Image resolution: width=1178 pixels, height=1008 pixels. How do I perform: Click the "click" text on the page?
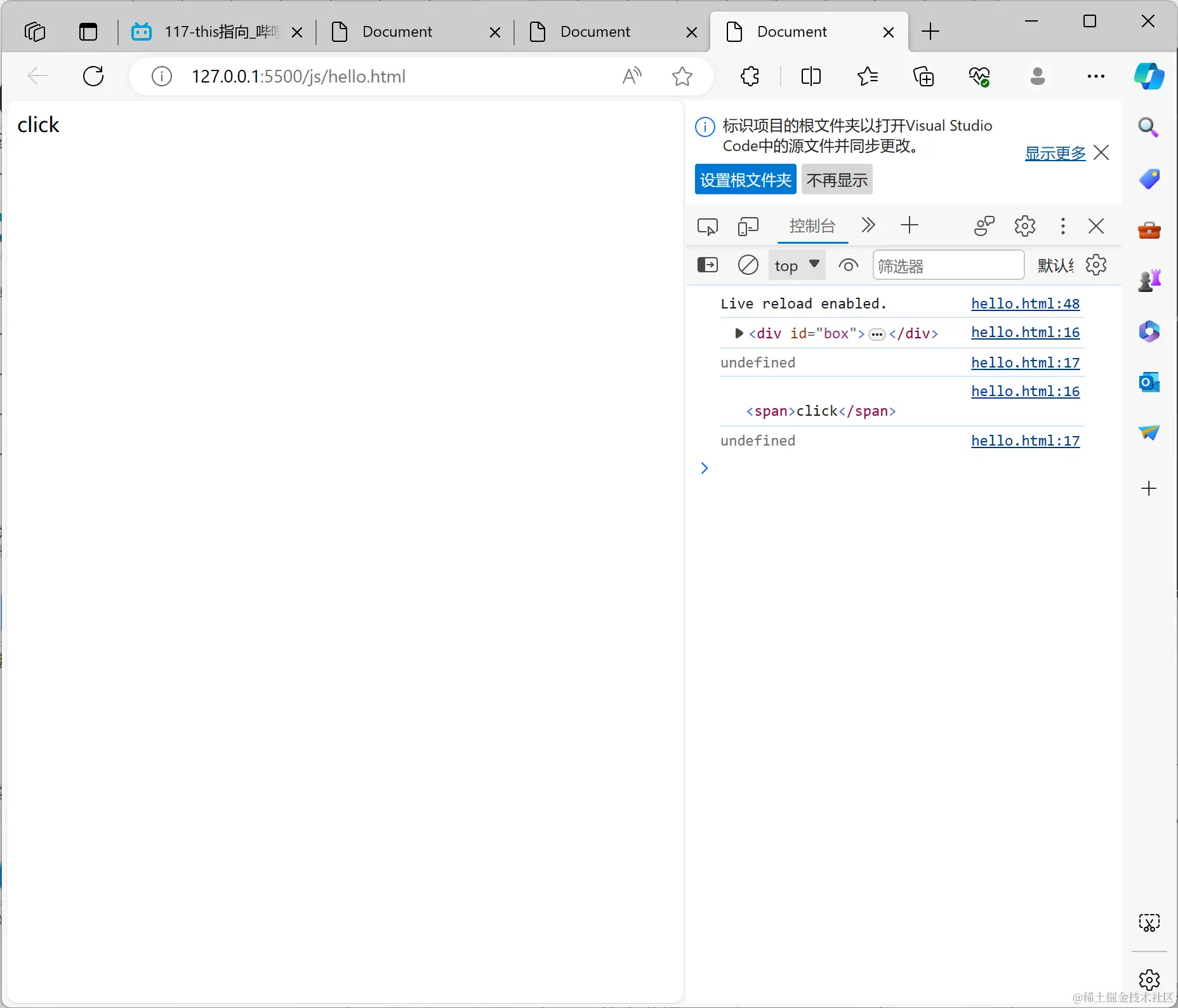[38, 124]
